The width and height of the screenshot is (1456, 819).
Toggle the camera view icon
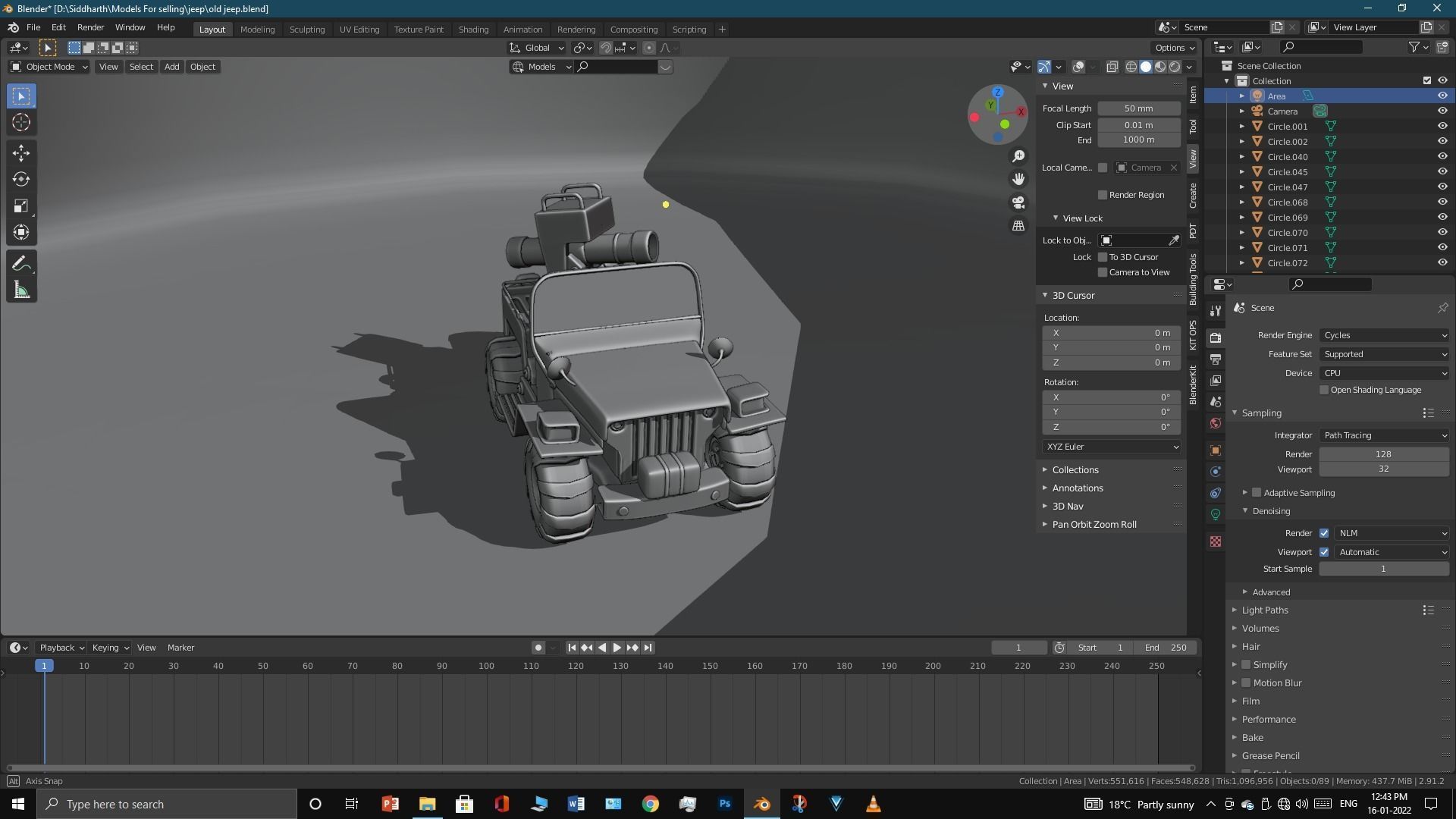coord(1018,202)
